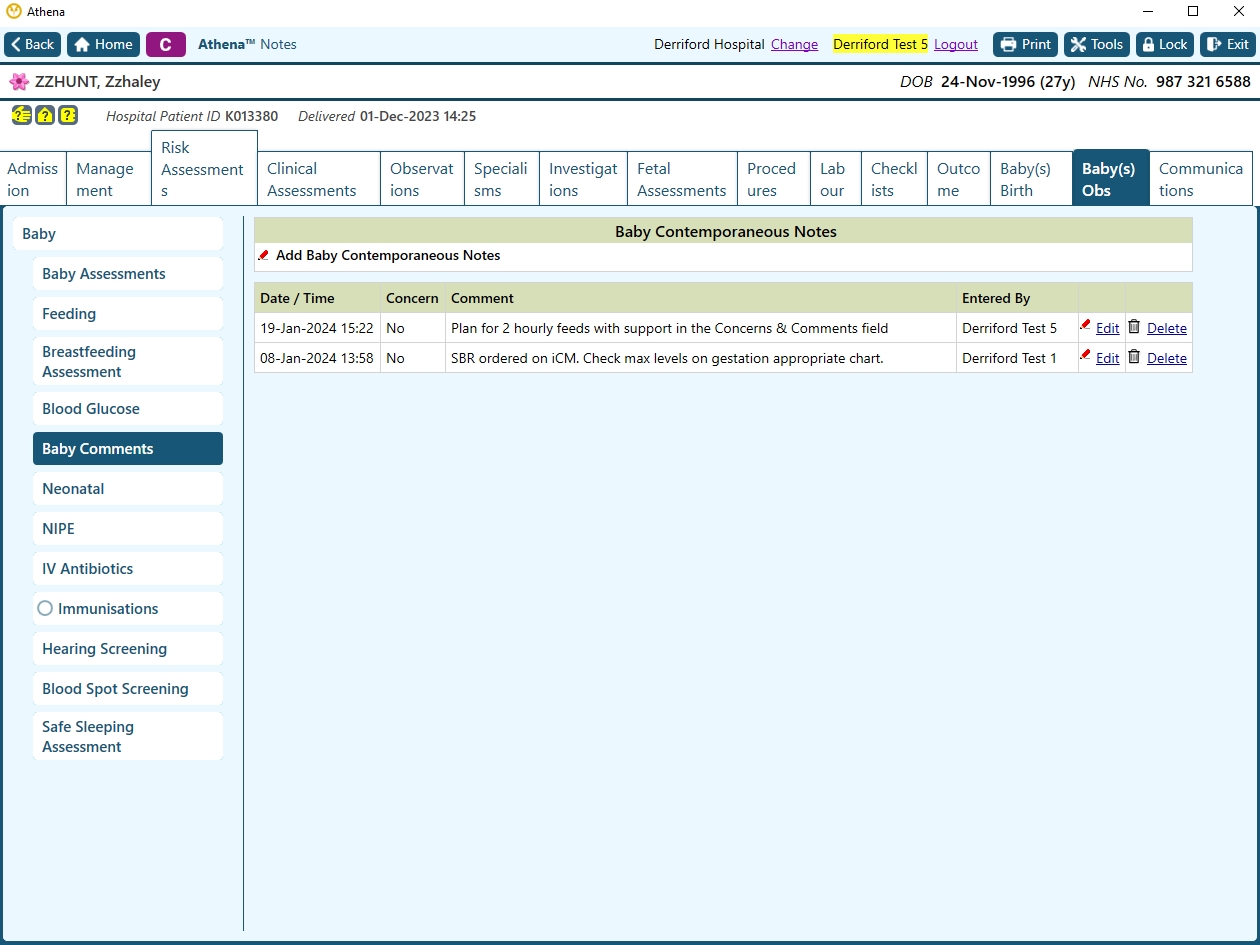Click the highlighted Derriford Test 5 user name
The image size is (1260, 945).
tap(880, 44)
